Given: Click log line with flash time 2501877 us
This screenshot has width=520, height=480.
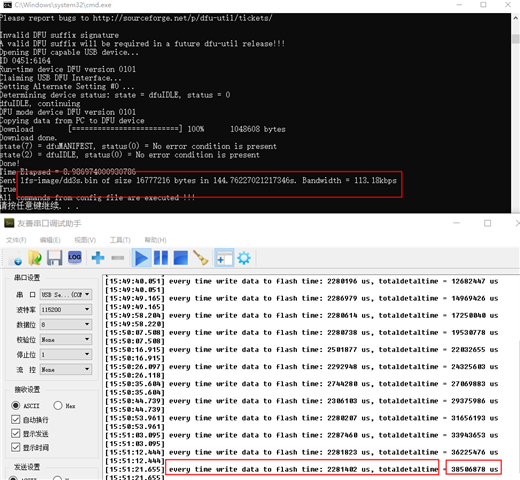Looking at the screenshot, I should point(302,350).
